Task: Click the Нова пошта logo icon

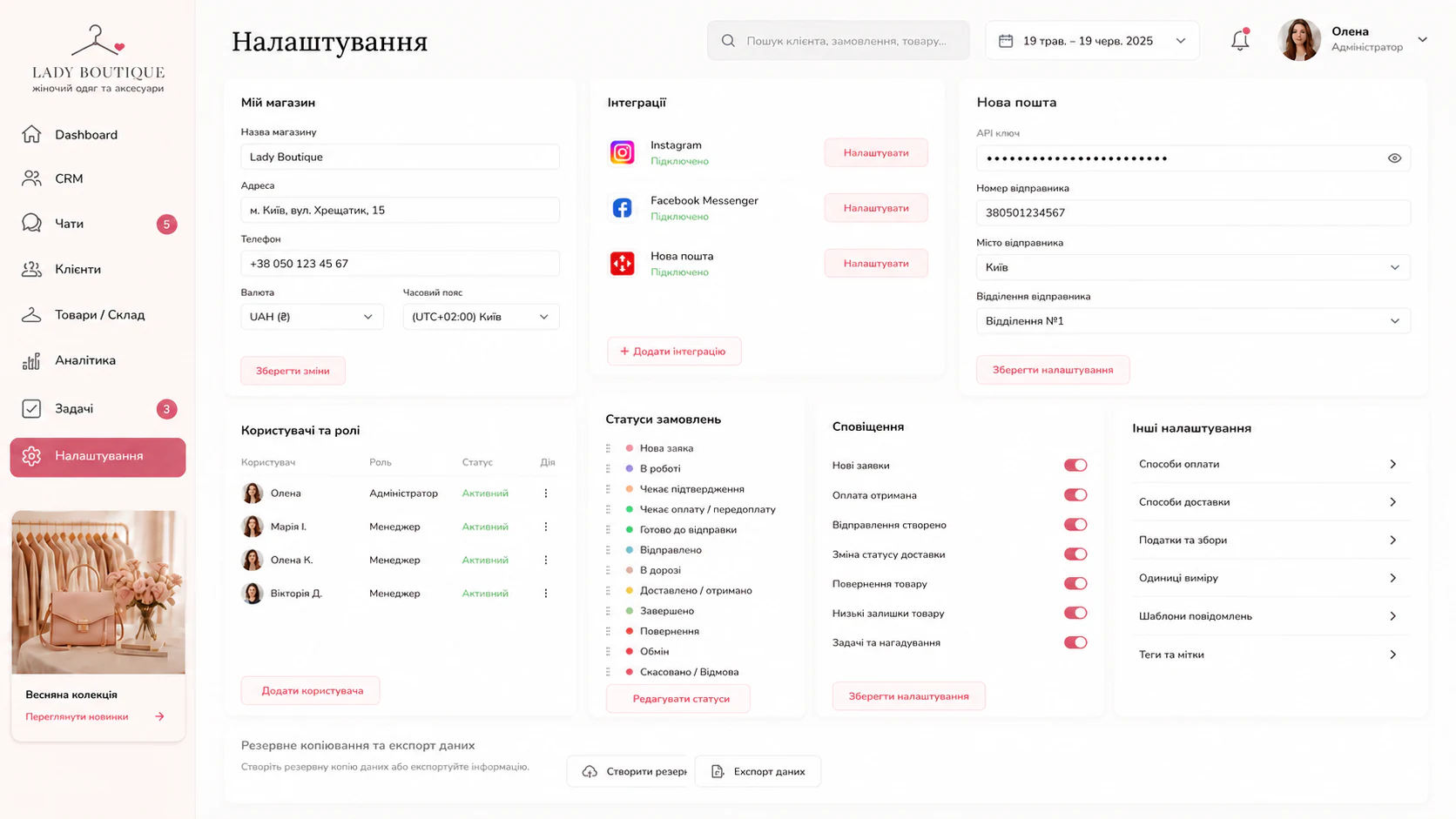Action: pyautogui.click(x=622, y=263)
